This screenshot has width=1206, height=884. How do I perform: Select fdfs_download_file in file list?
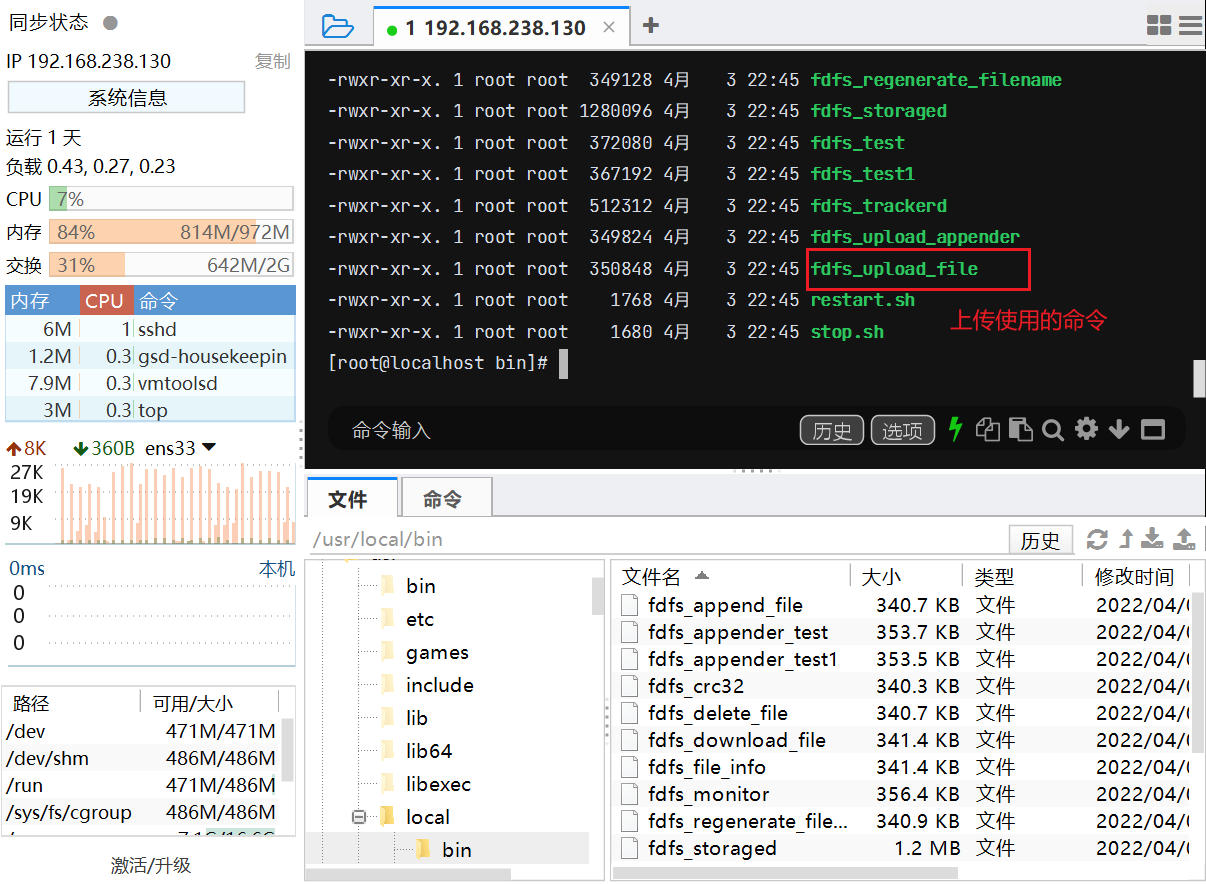(x=737, y=740)
